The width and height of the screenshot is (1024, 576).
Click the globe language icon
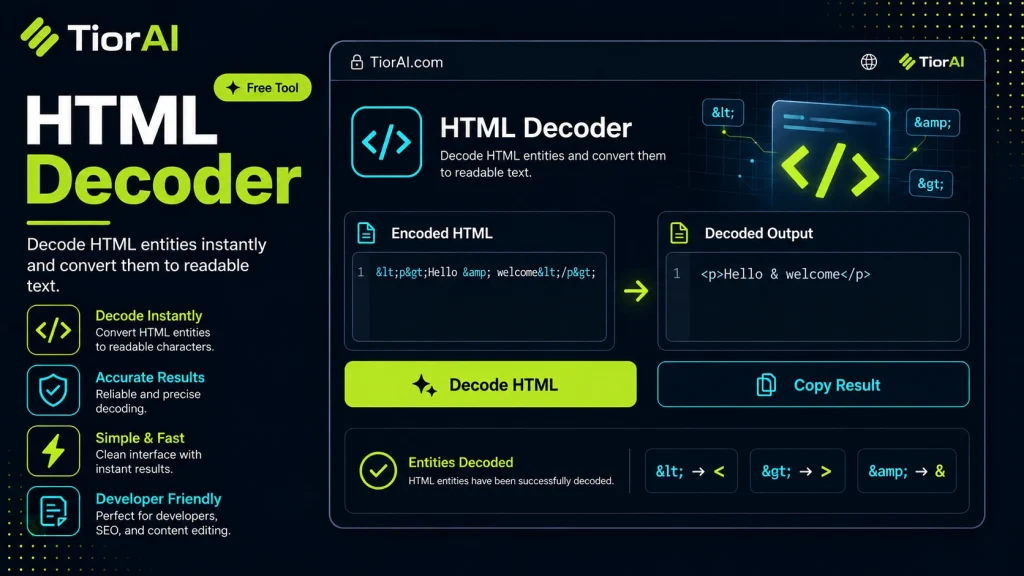tap(869, 62)
